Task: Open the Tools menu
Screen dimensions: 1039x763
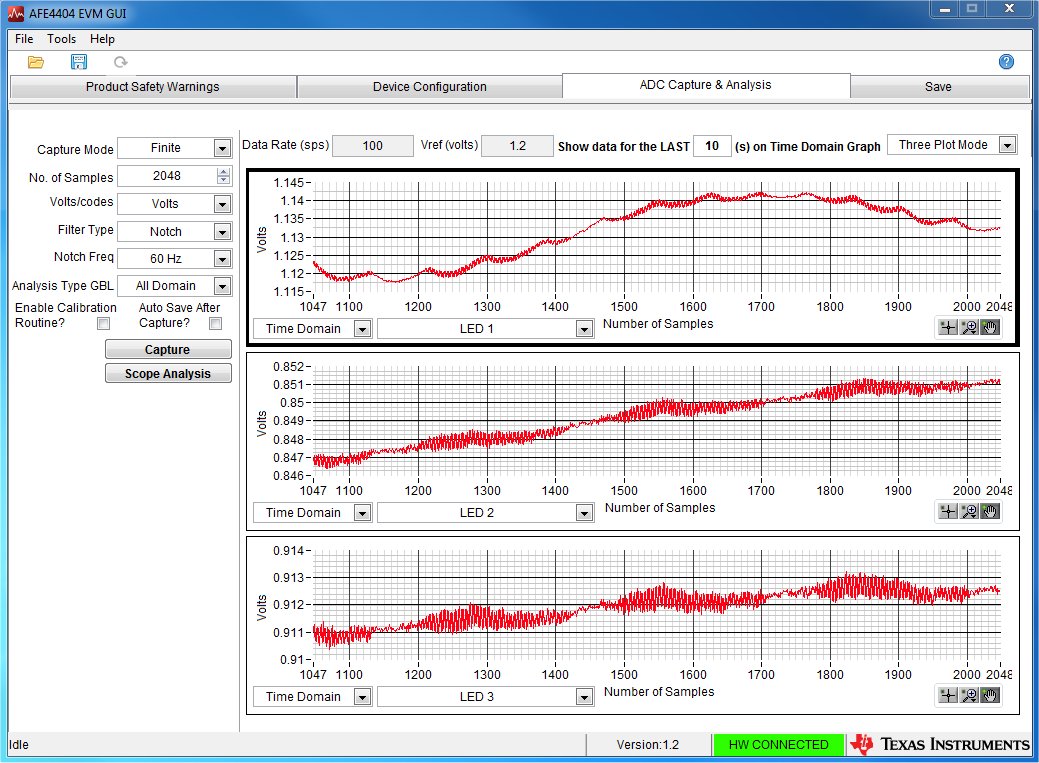Action: tap(61, 38)
